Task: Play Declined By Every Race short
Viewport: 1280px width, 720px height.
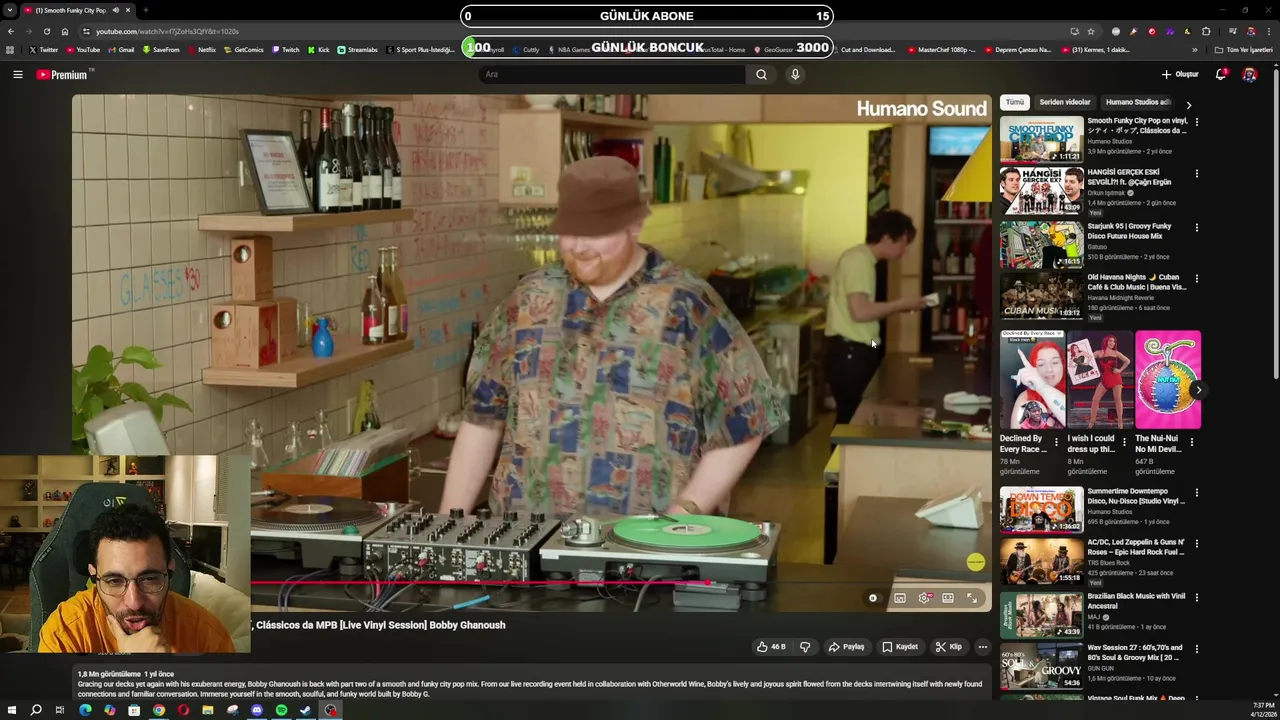Action: (1032, 380)
